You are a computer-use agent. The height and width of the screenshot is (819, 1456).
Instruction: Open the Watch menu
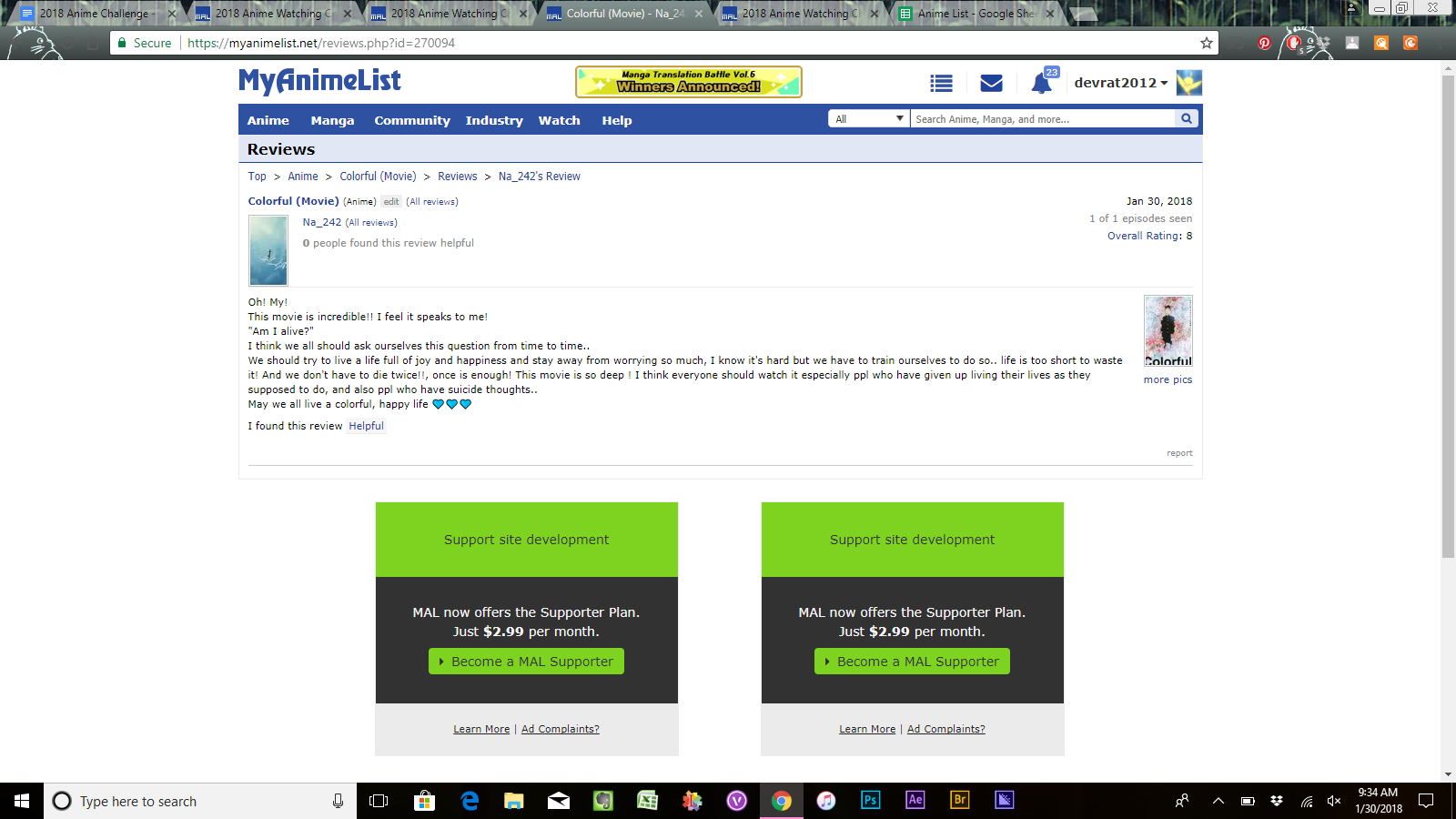560,120
